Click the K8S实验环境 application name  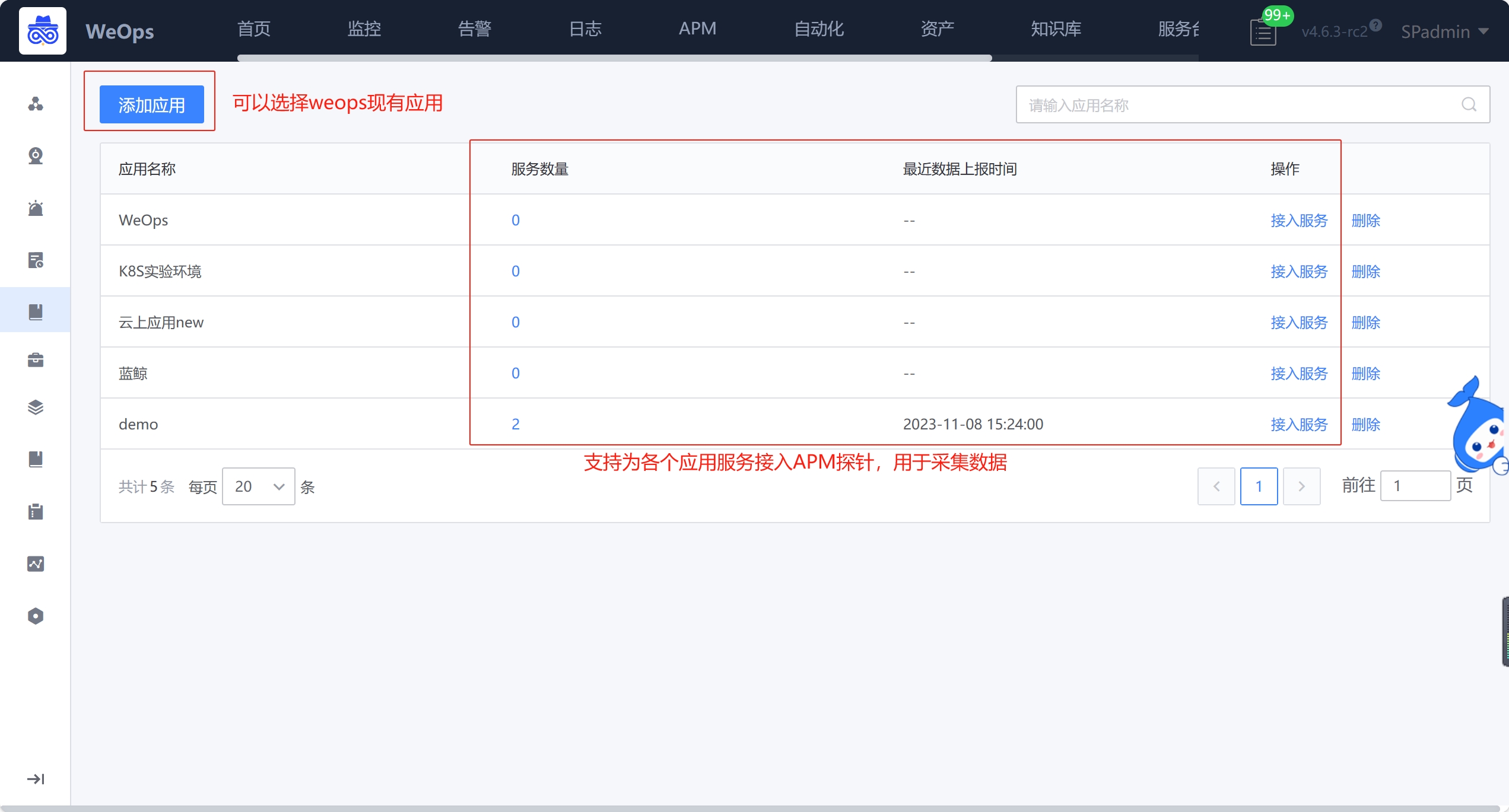160,271
